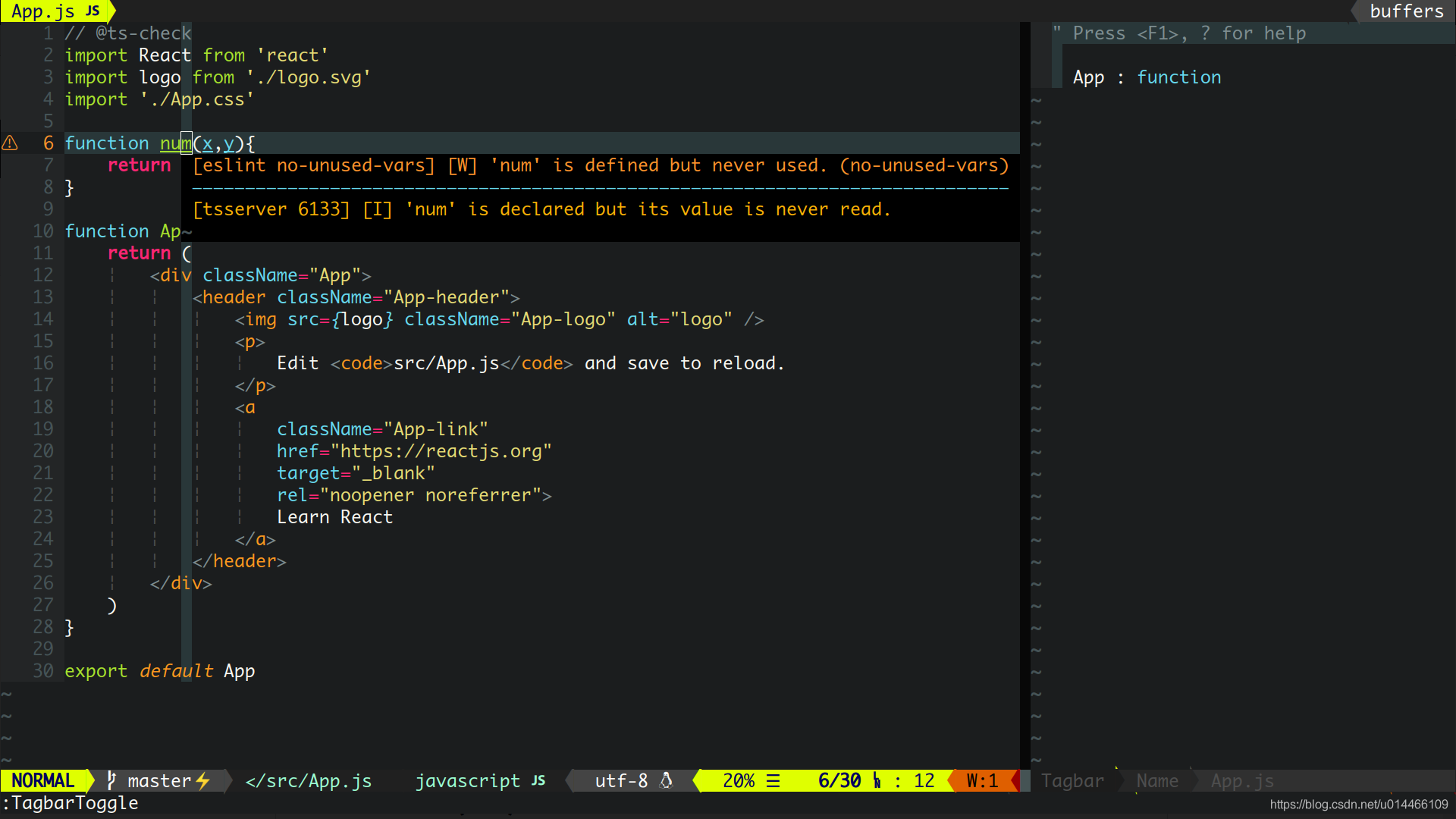This screenshot has width=1456, height=819.
Task: Click './logo.svg' import path
Action: coord(309,77)
